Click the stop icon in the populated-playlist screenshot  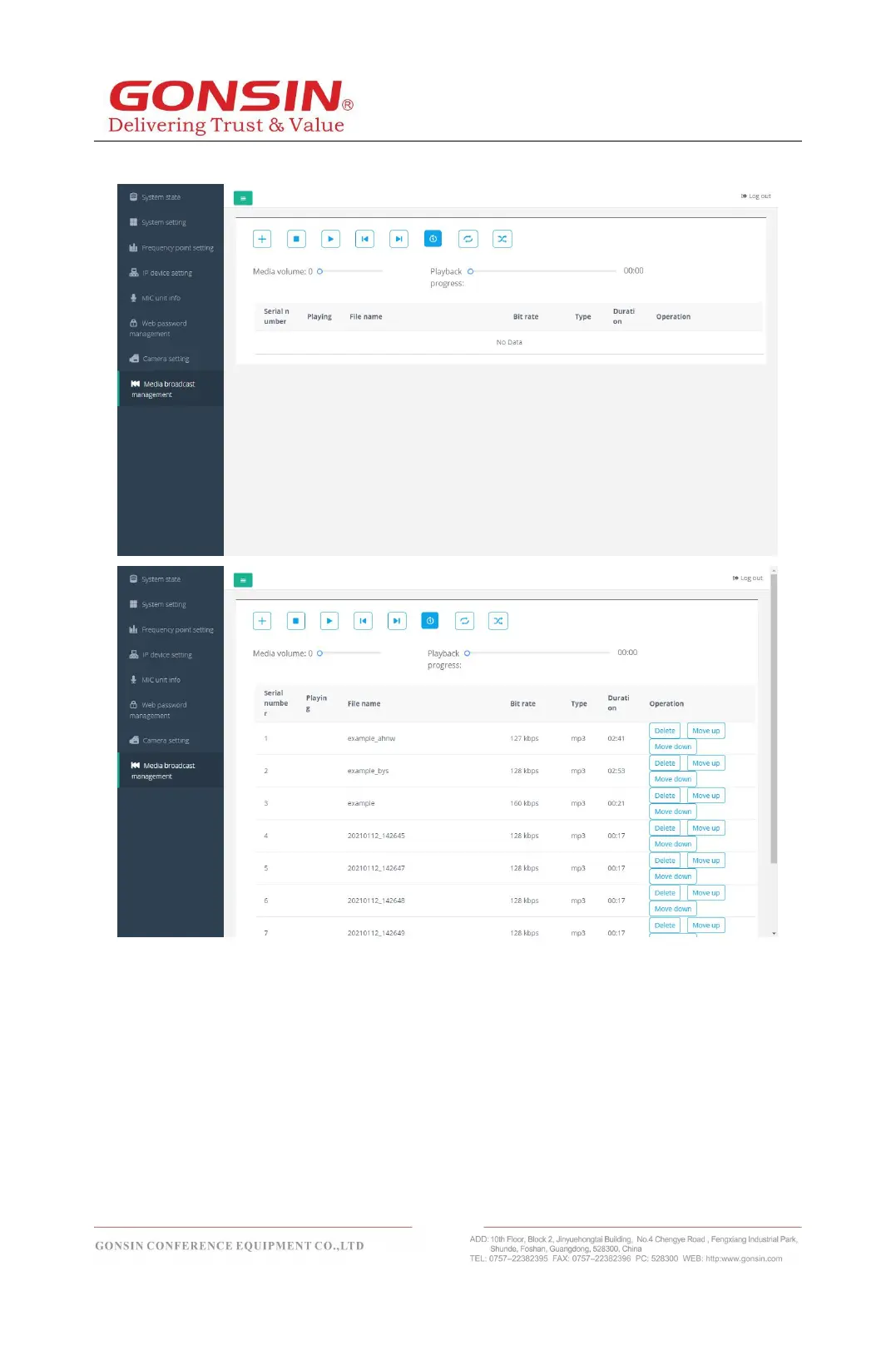pyautogui.click(x=295, y=621)
